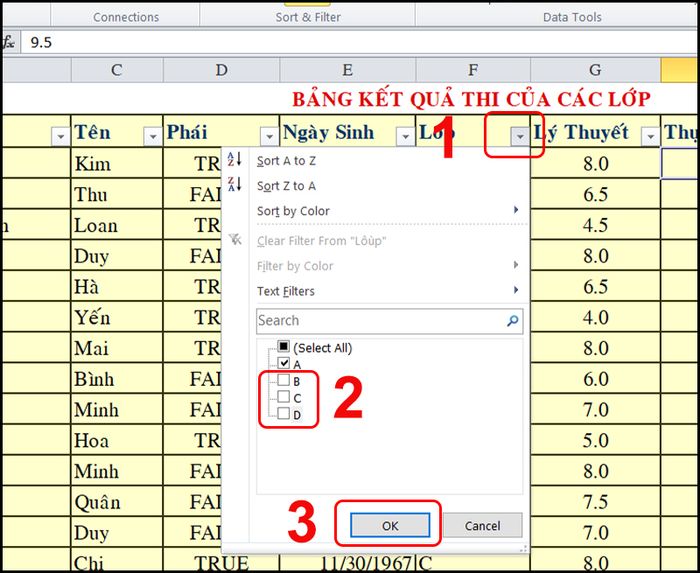Click the Lý Thuyết cell with 4.0
The height and width of the screenshot is (573, 700).
[x=596, y=317]
